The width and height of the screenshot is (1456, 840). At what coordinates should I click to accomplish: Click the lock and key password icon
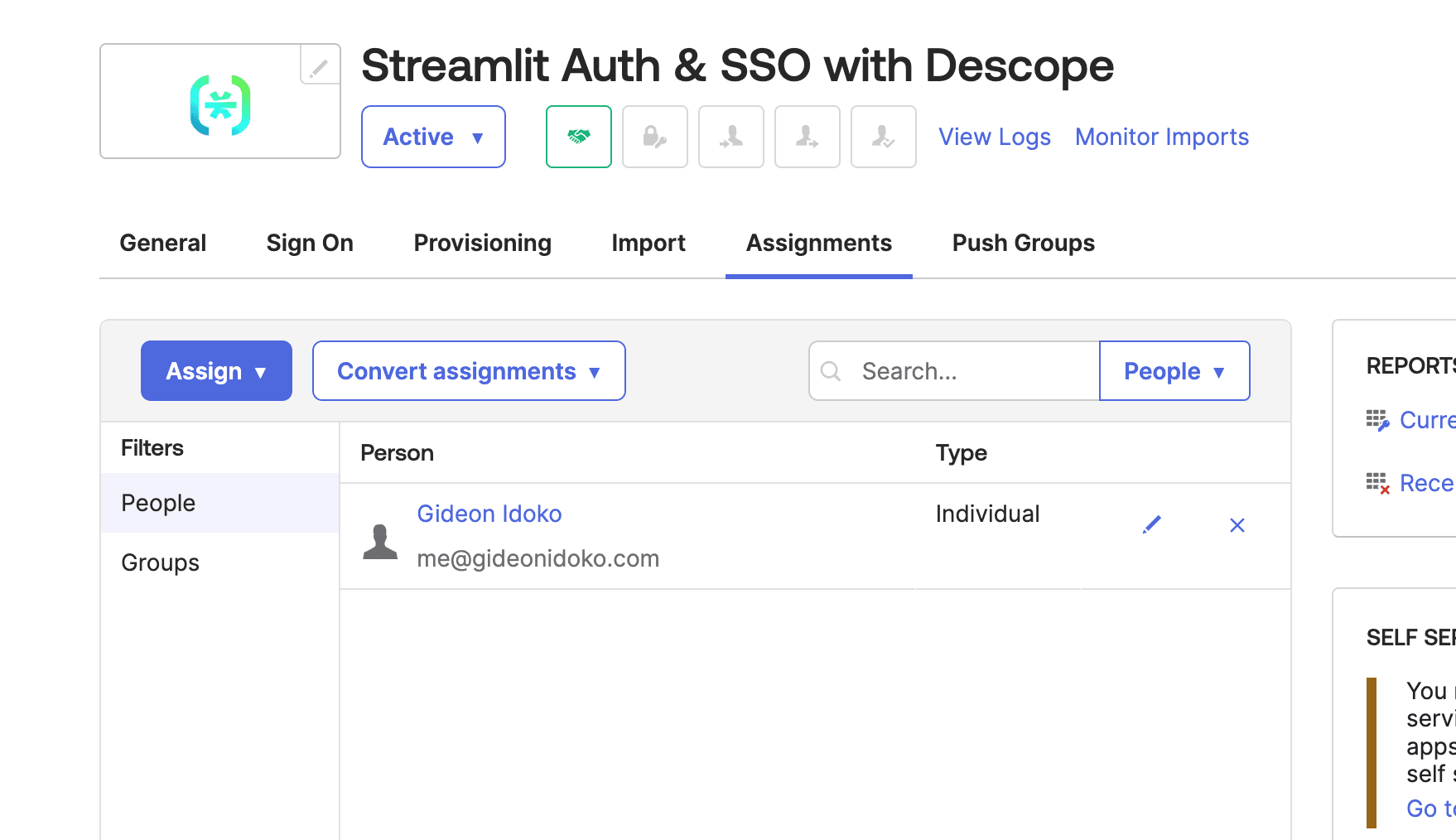tap(655, 137)
